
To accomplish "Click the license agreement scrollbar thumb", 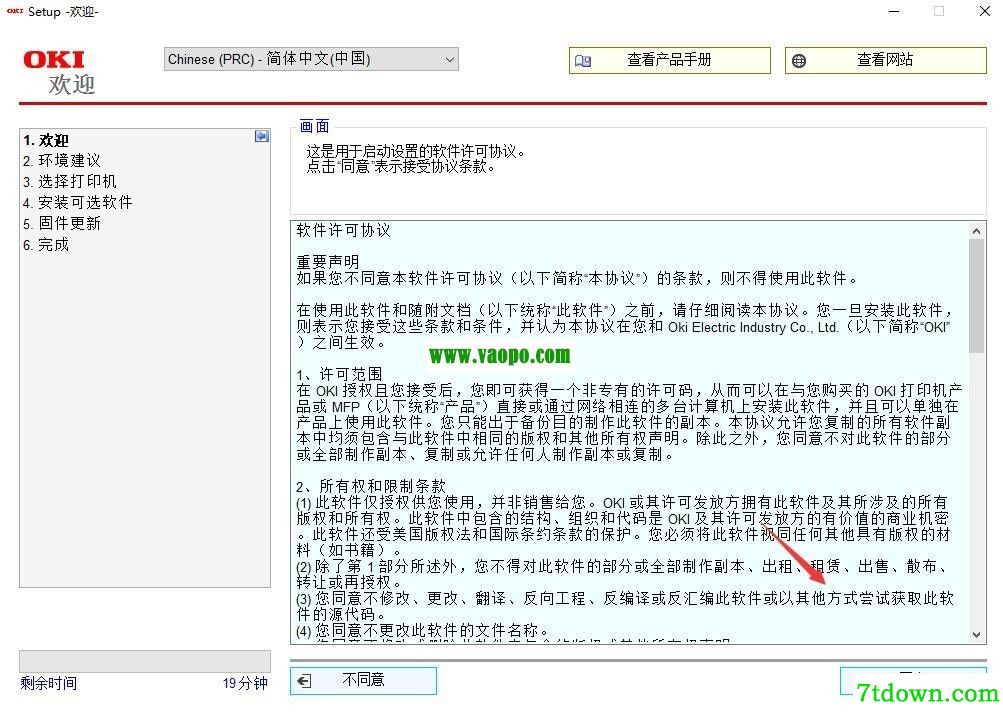I will (976, 297).
